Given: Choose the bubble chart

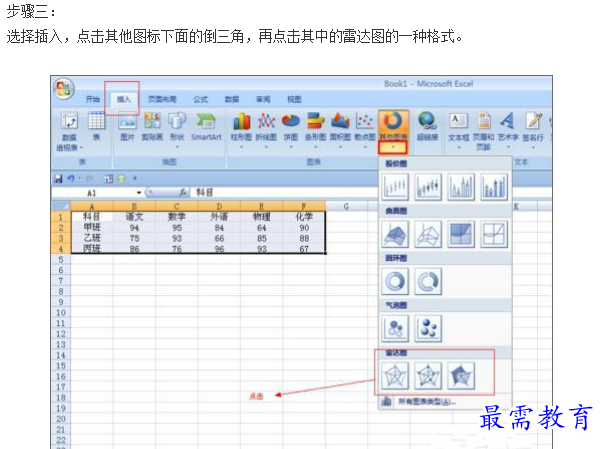Looking at the screenshot, I should coord(395,329).
